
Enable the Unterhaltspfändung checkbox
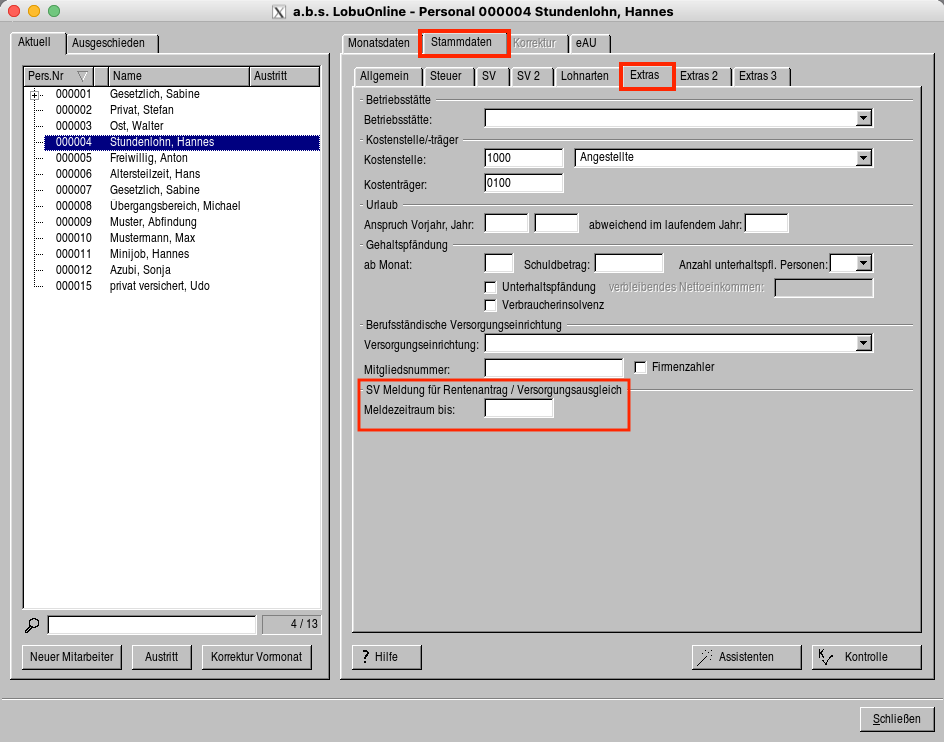[491, 288]
